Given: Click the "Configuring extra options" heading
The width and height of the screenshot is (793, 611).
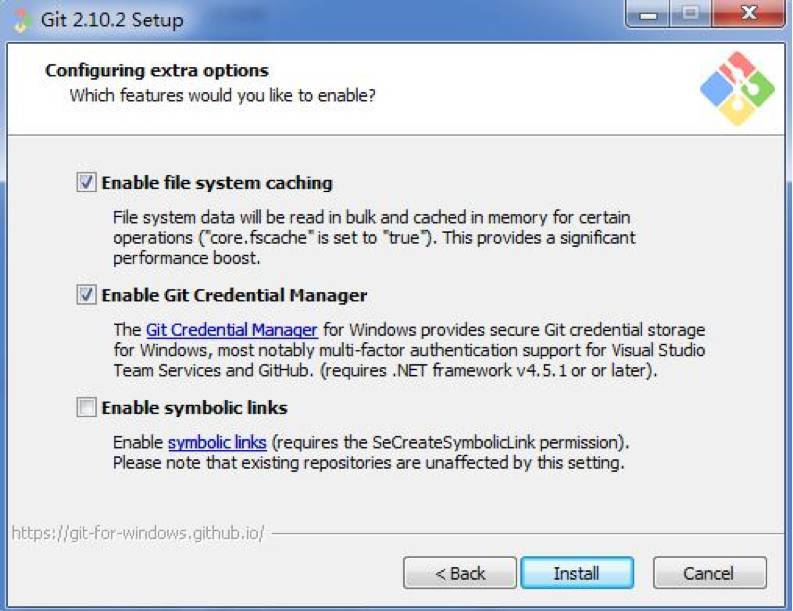Looking at the screenshot, I should (157, 70).
